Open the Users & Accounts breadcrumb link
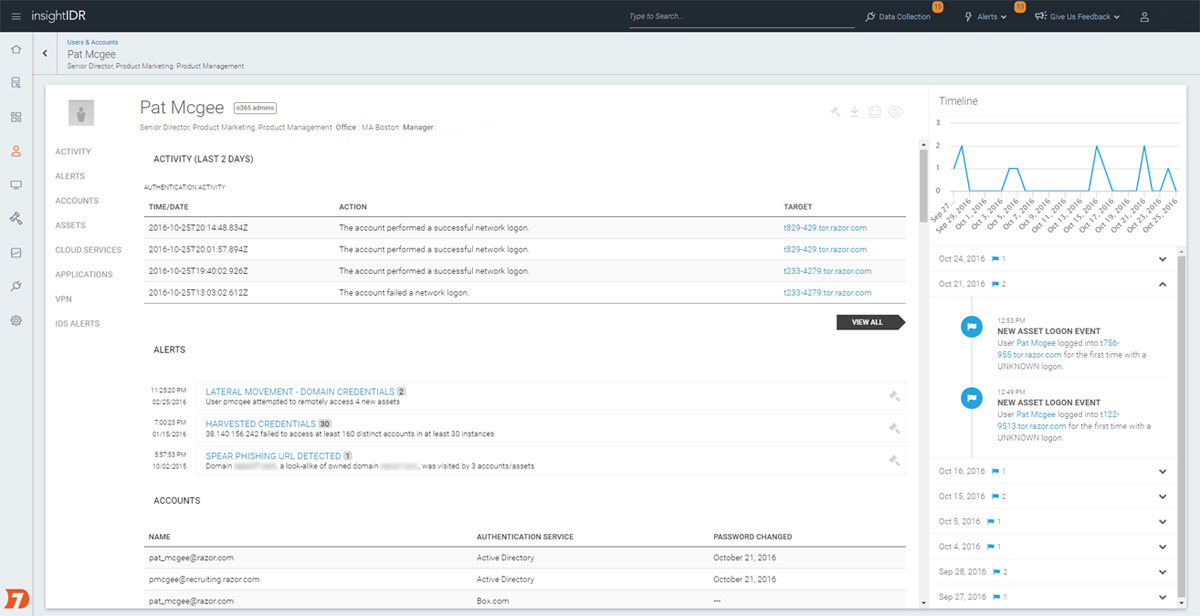Viewport: 1200px width, 616px height. click(x=92, y=43)
